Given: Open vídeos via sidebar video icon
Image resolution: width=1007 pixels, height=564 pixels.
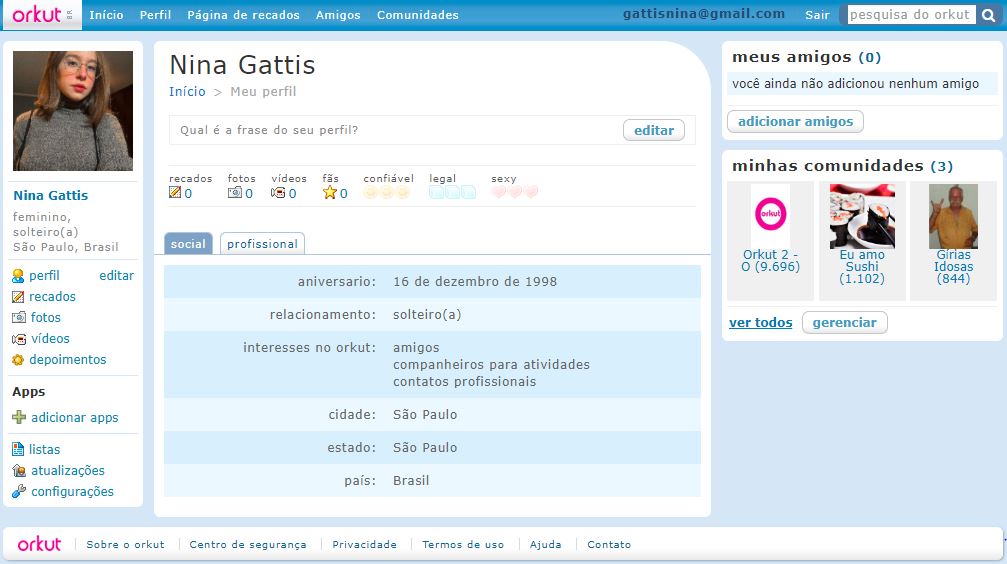Looking at the screenshot, I should click(18, 339).
